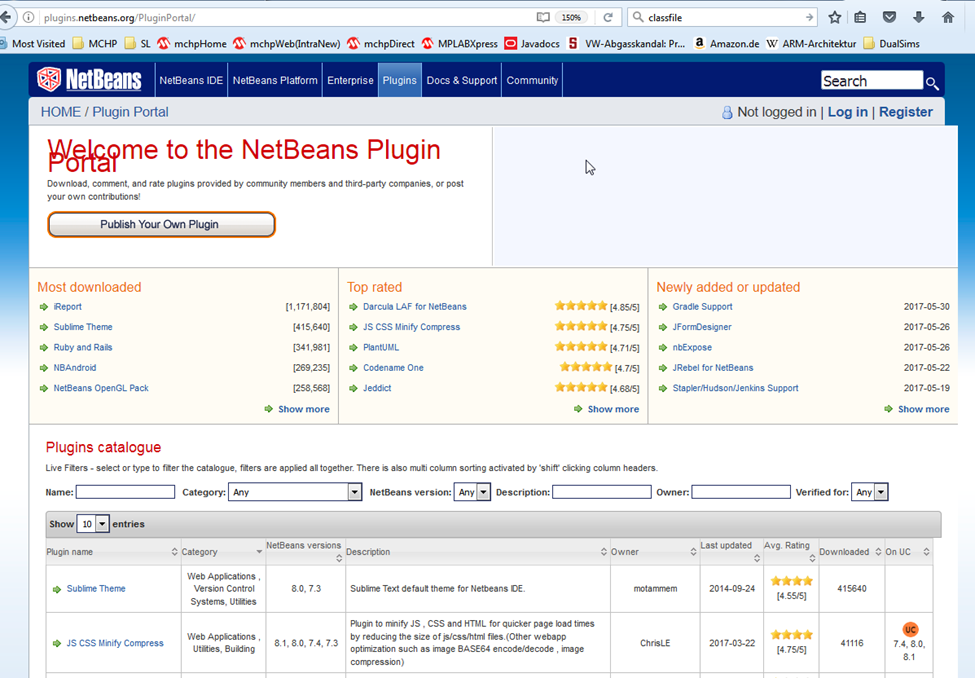Click the 150% zoom level indicator
The image size is (975, 678).
point(571,17)
